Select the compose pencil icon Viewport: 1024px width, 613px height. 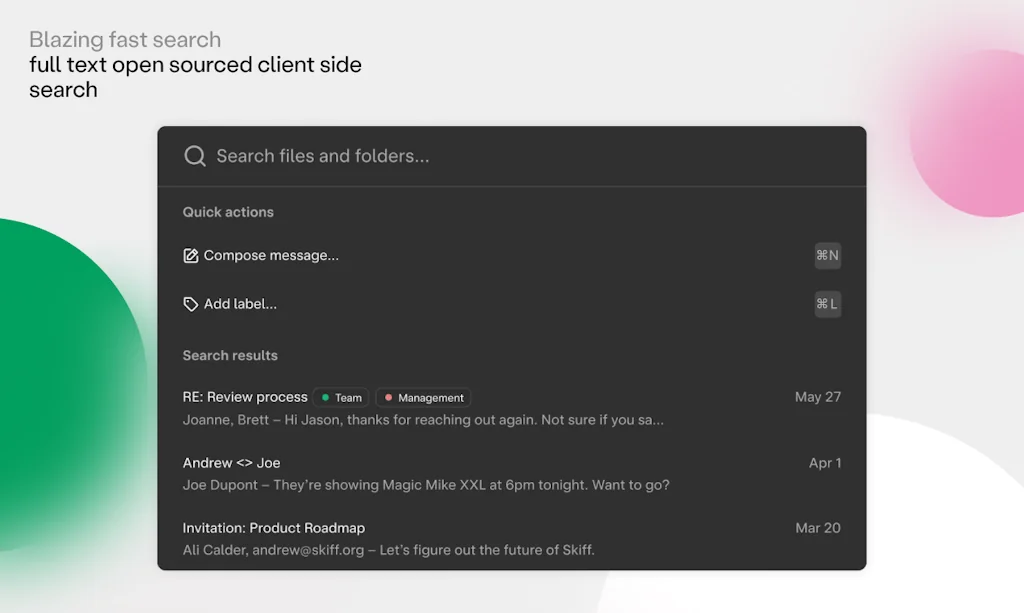191,255
